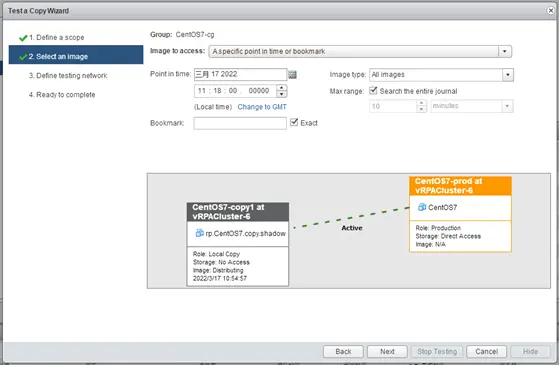This screenshot has width=559, height=365.
Task: Open the Point in time calendar picker
Action: click(292, 74)
